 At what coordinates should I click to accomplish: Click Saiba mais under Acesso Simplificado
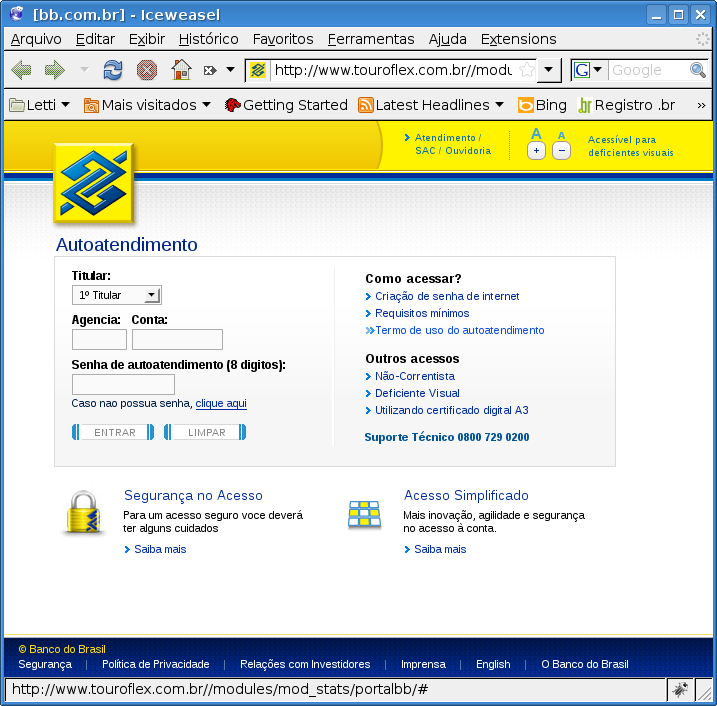440,549
